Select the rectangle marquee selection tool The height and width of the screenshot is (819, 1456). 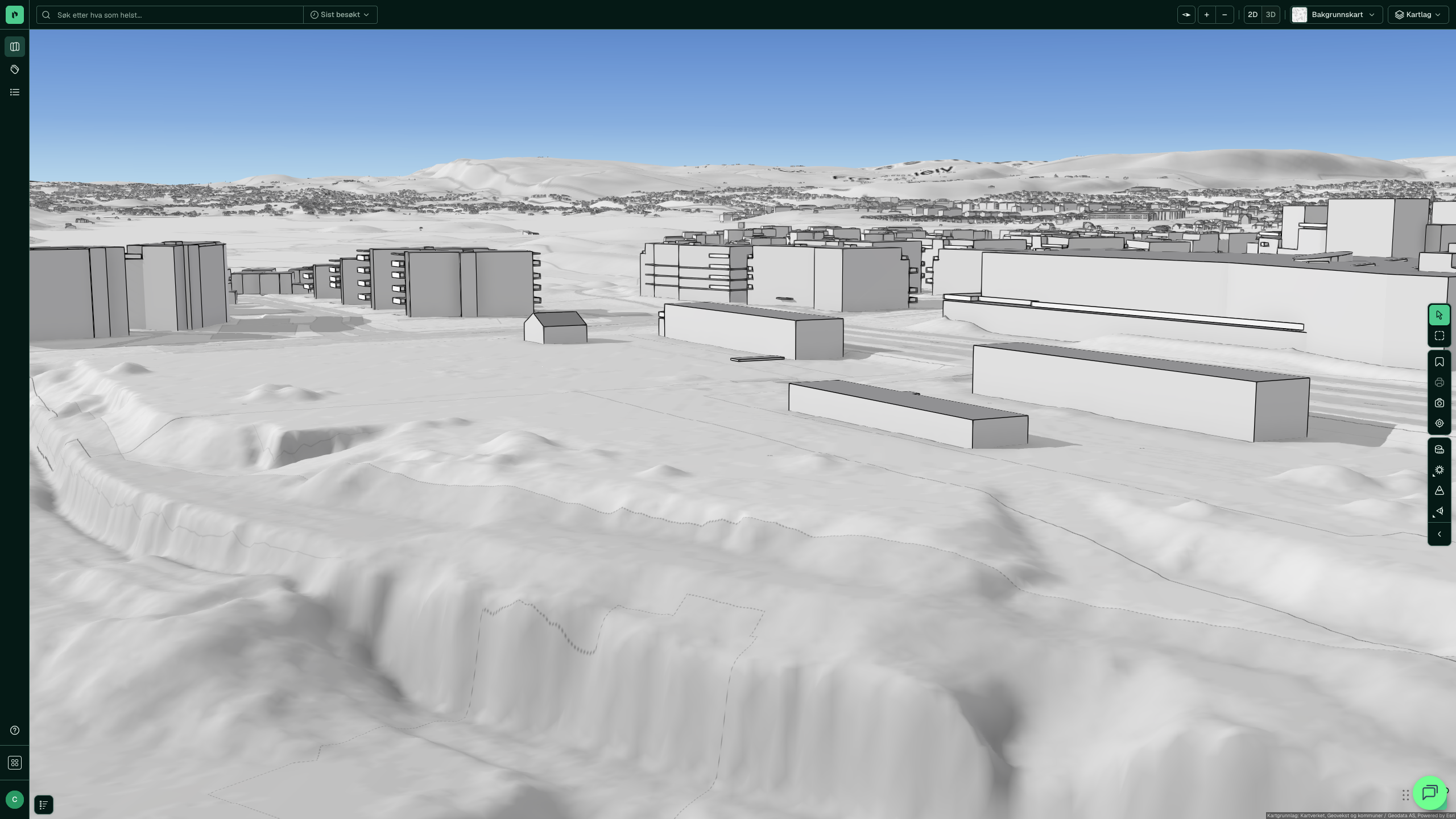click(1439, 336)
